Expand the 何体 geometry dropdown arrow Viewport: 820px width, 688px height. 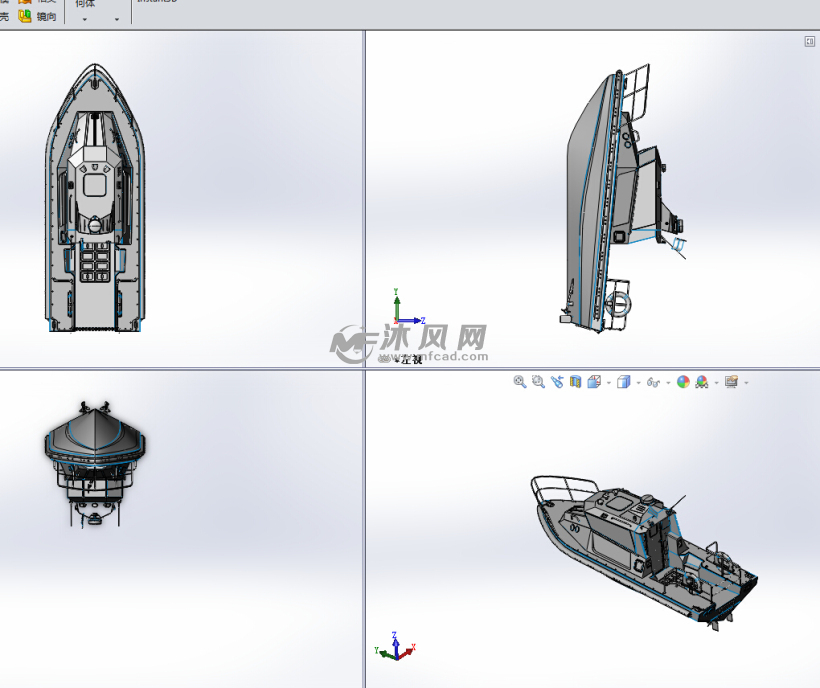85,19
